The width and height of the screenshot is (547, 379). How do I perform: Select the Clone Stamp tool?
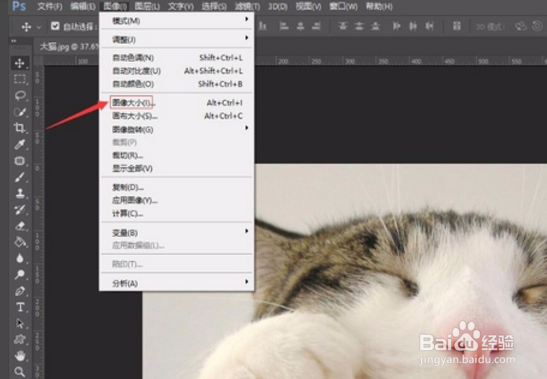(20, 193)
